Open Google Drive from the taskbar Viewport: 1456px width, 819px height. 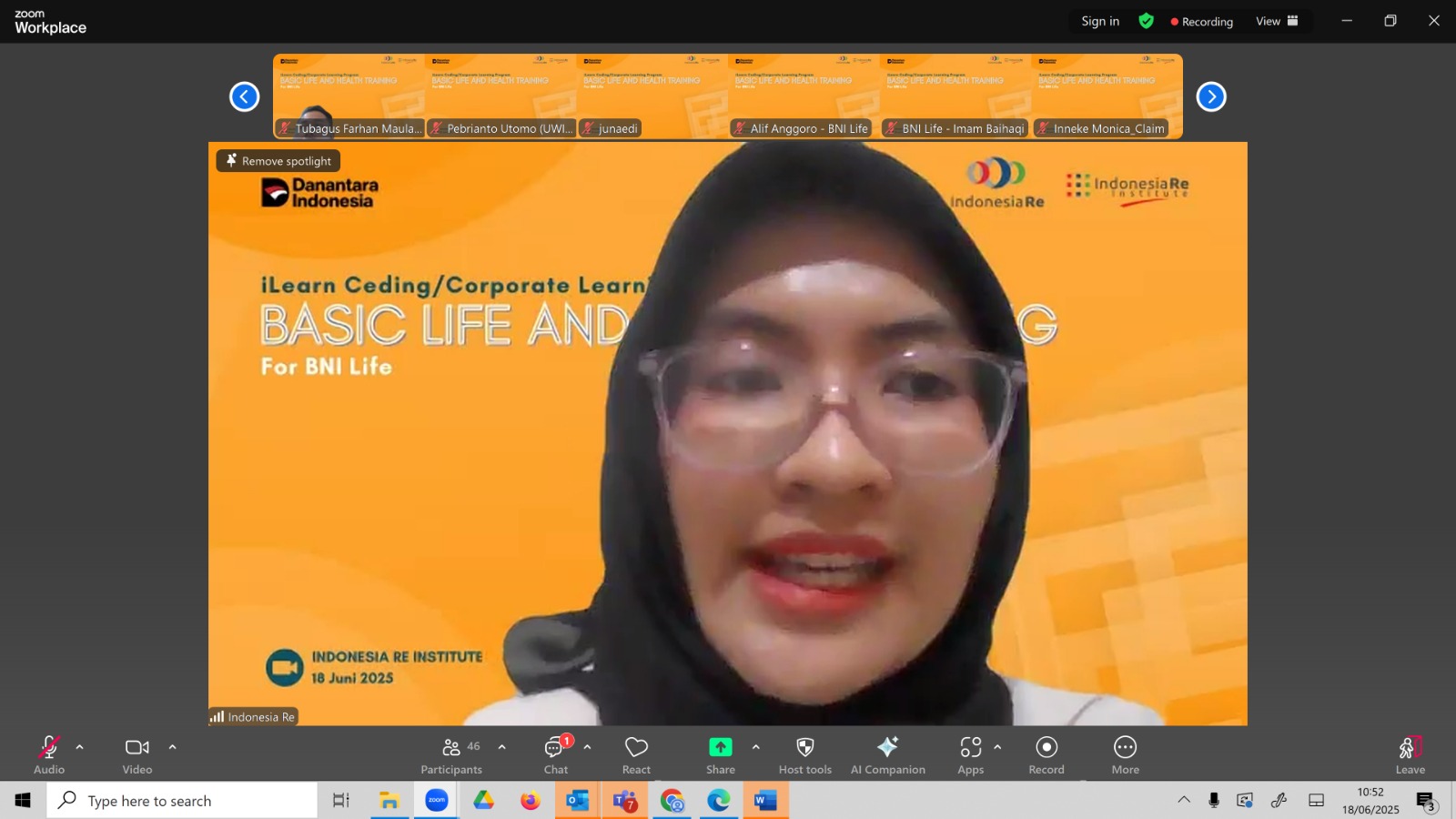pyautogui.click(x=483, y=801)
